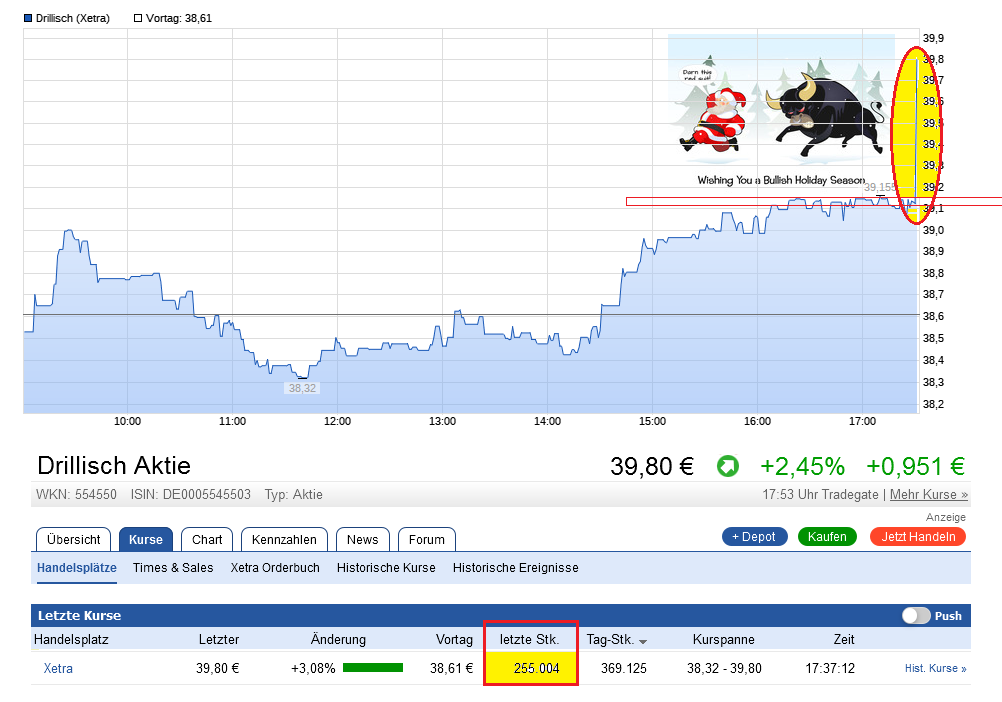Open Xetra Orderbuch sub-tab

pos(275,568)
